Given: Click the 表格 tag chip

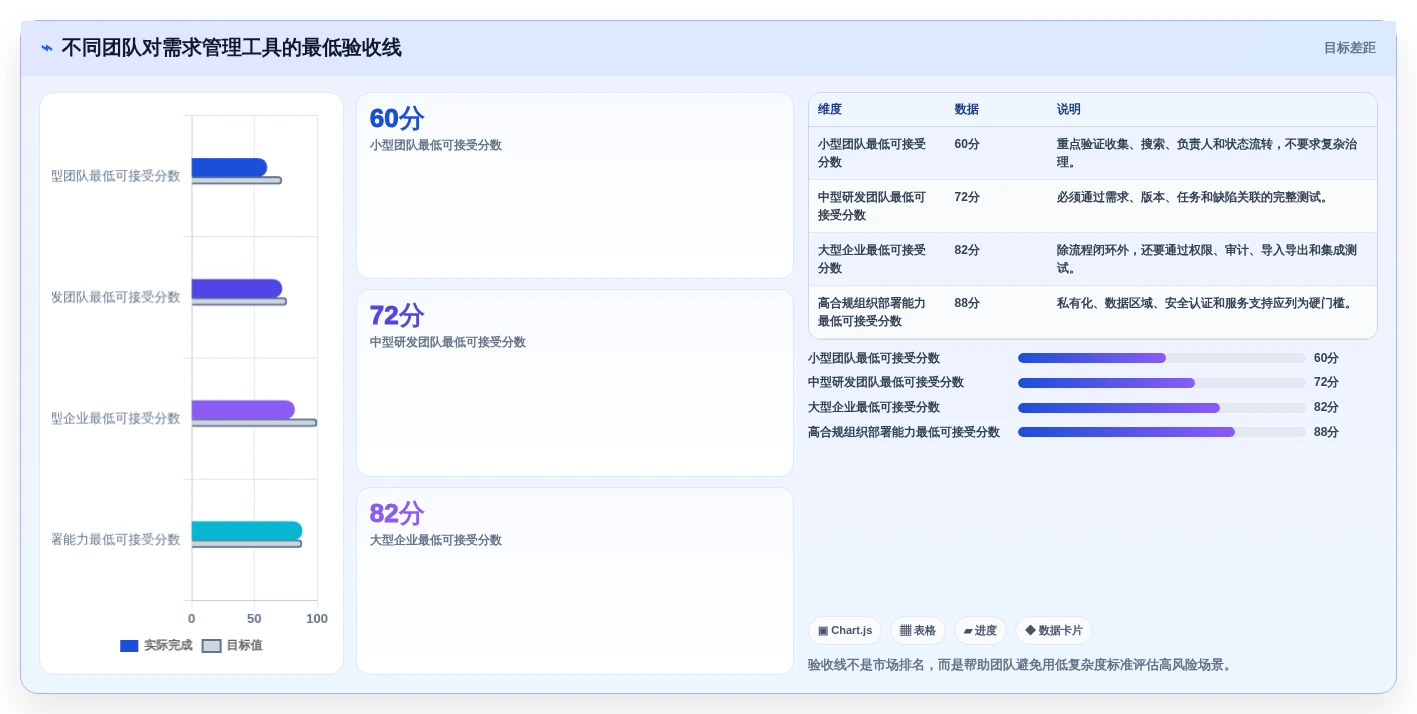Looking at the screenshot, I should click(918, 631).
